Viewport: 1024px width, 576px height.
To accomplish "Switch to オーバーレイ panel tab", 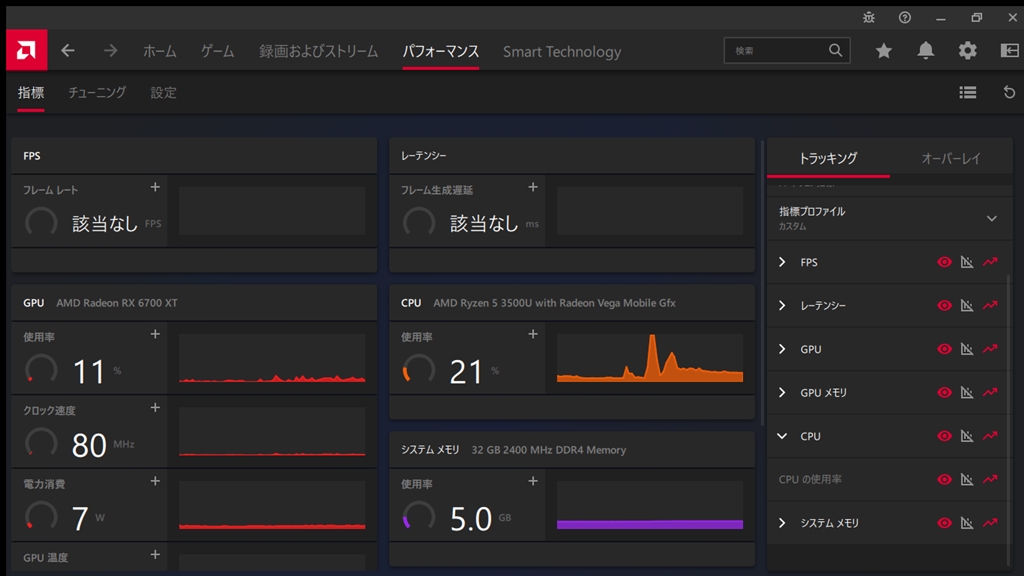I will (951, 158).
